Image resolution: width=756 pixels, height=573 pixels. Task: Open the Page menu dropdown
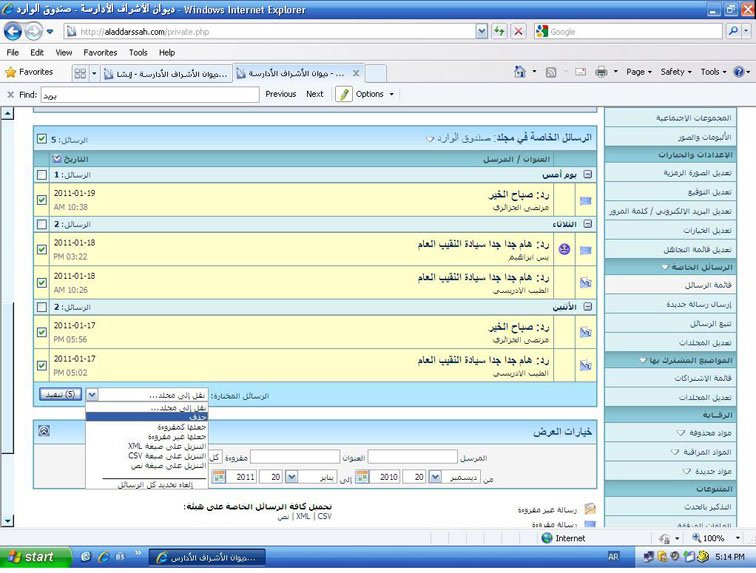(x=639, y=72)
